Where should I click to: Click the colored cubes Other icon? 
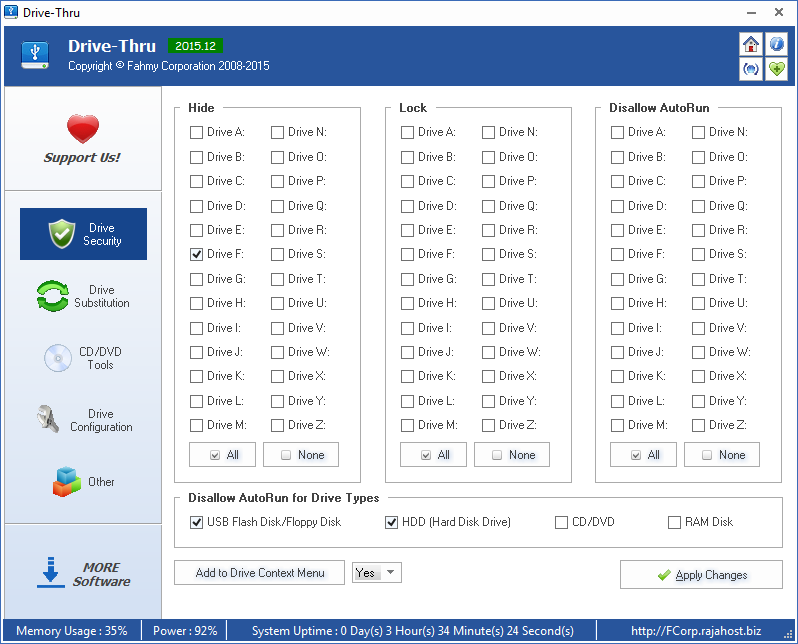coord(67,482)
